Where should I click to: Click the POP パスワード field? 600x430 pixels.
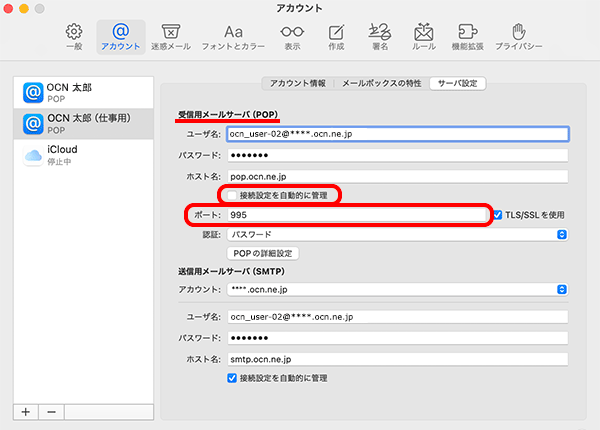pos(398,155)
